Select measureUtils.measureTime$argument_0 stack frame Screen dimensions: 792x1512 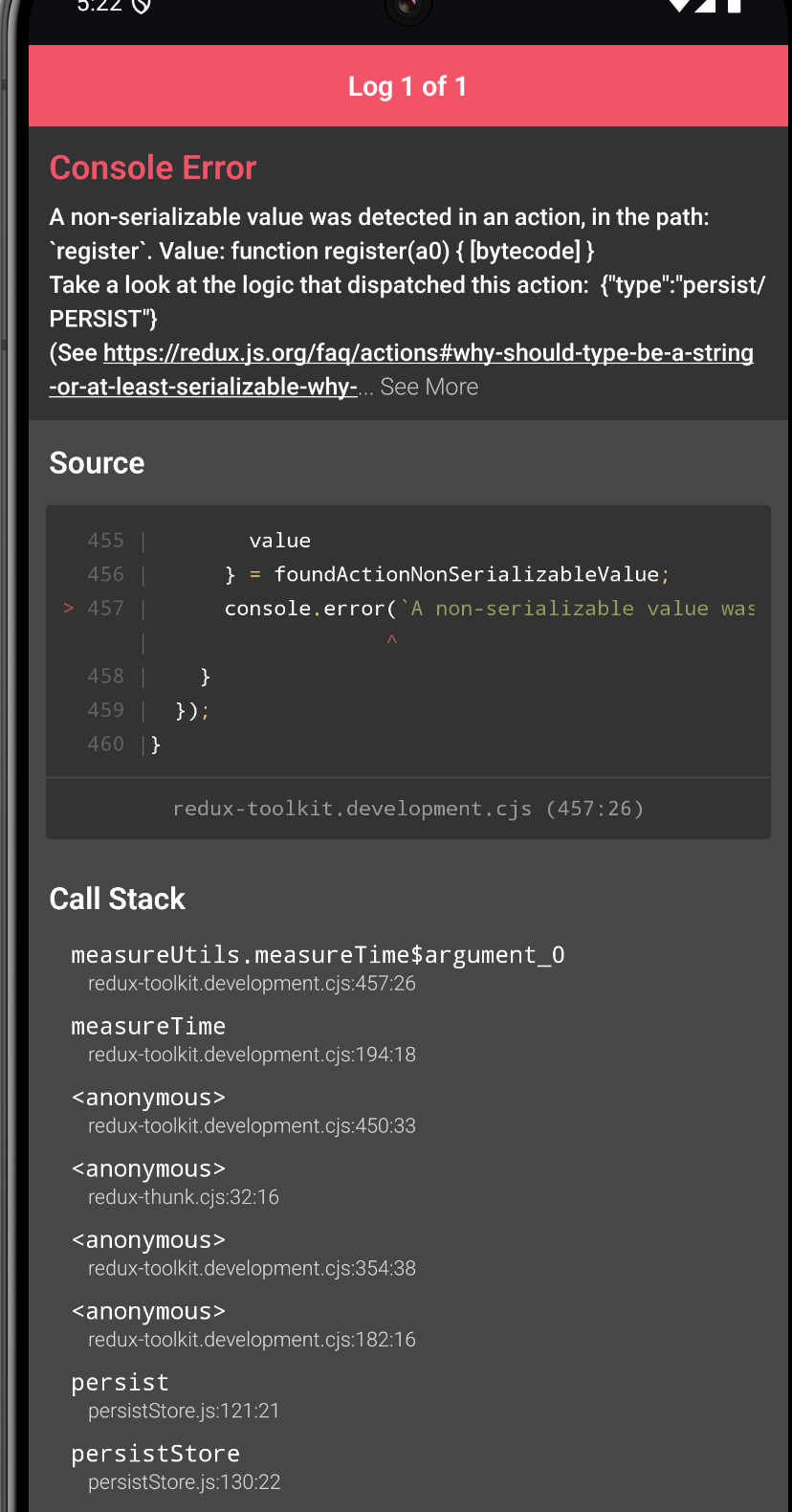318,967
